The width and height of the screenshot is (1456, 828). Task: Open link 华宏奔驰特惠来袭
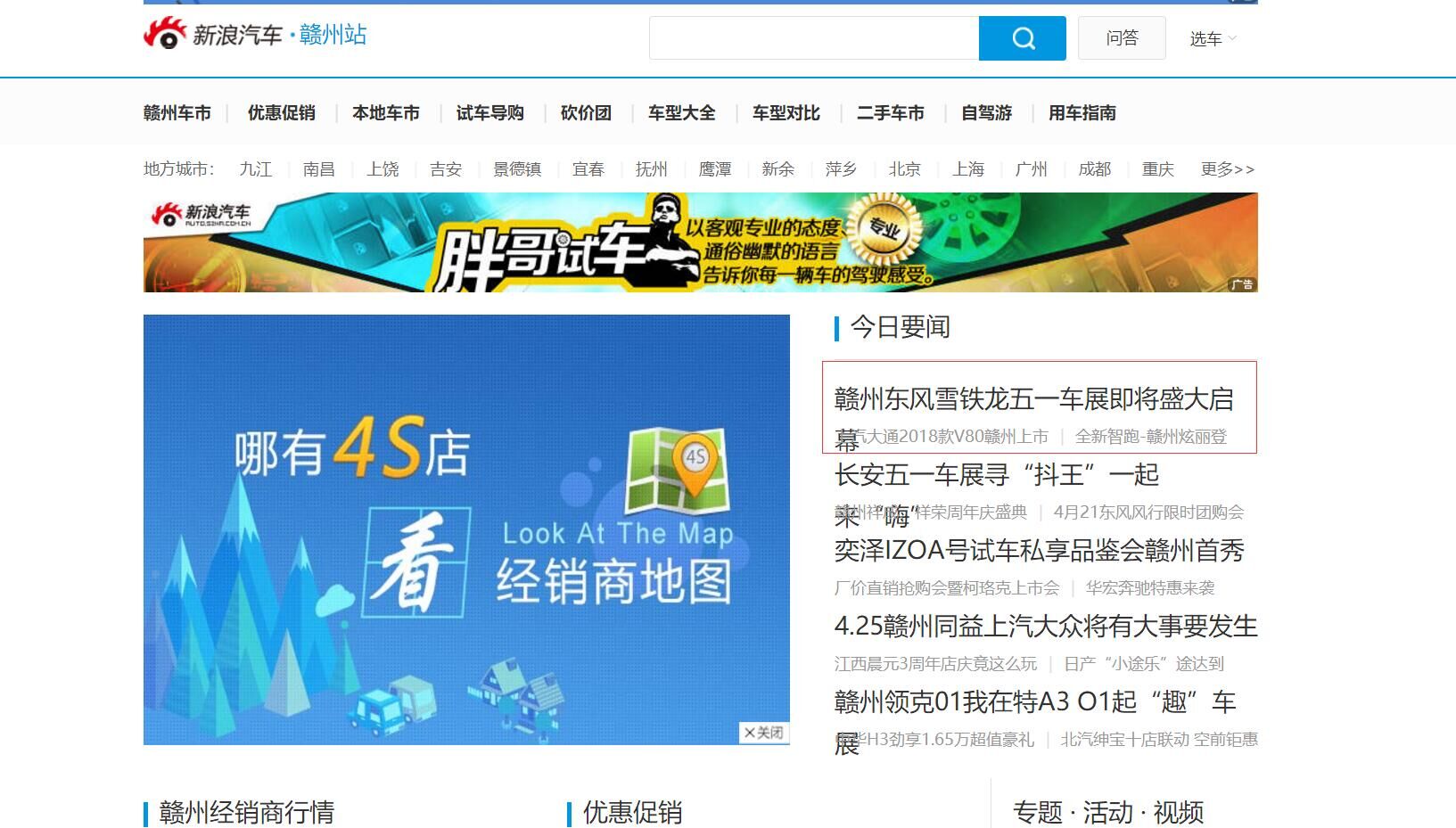[1150, 588]
